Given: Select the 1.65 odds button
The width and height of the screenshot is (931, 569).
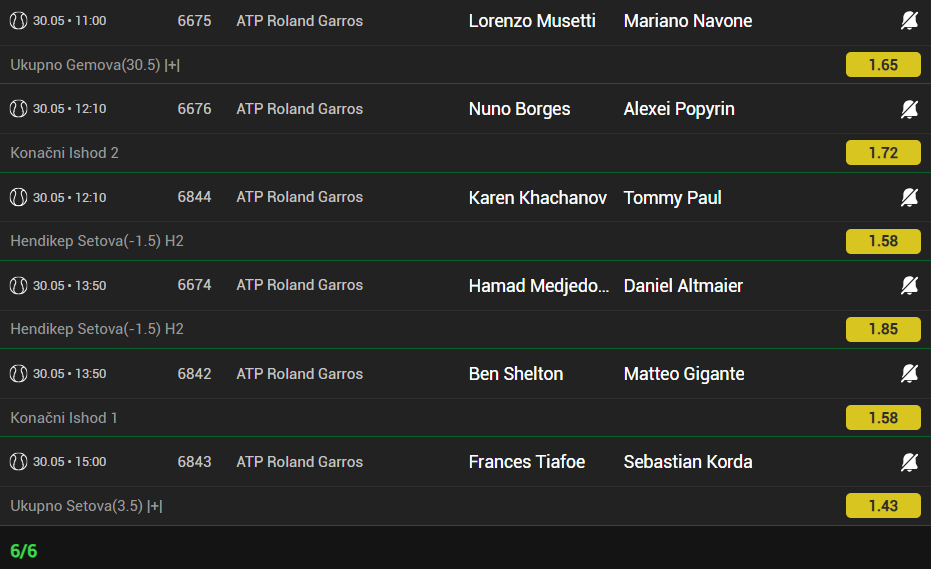Looking at the screenshot, I should tap(883, 65).
